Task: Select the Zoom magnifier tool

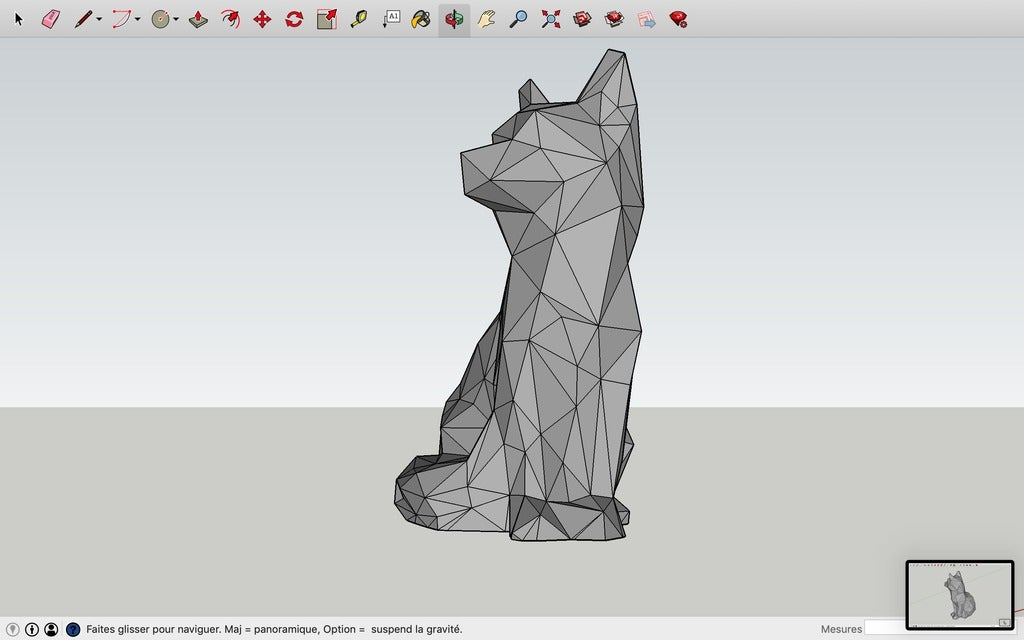Action: point(518,17)
